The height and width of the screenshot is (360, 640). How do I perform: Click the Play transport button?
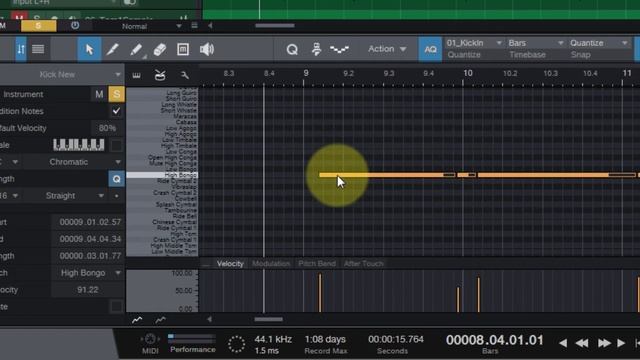620,343
